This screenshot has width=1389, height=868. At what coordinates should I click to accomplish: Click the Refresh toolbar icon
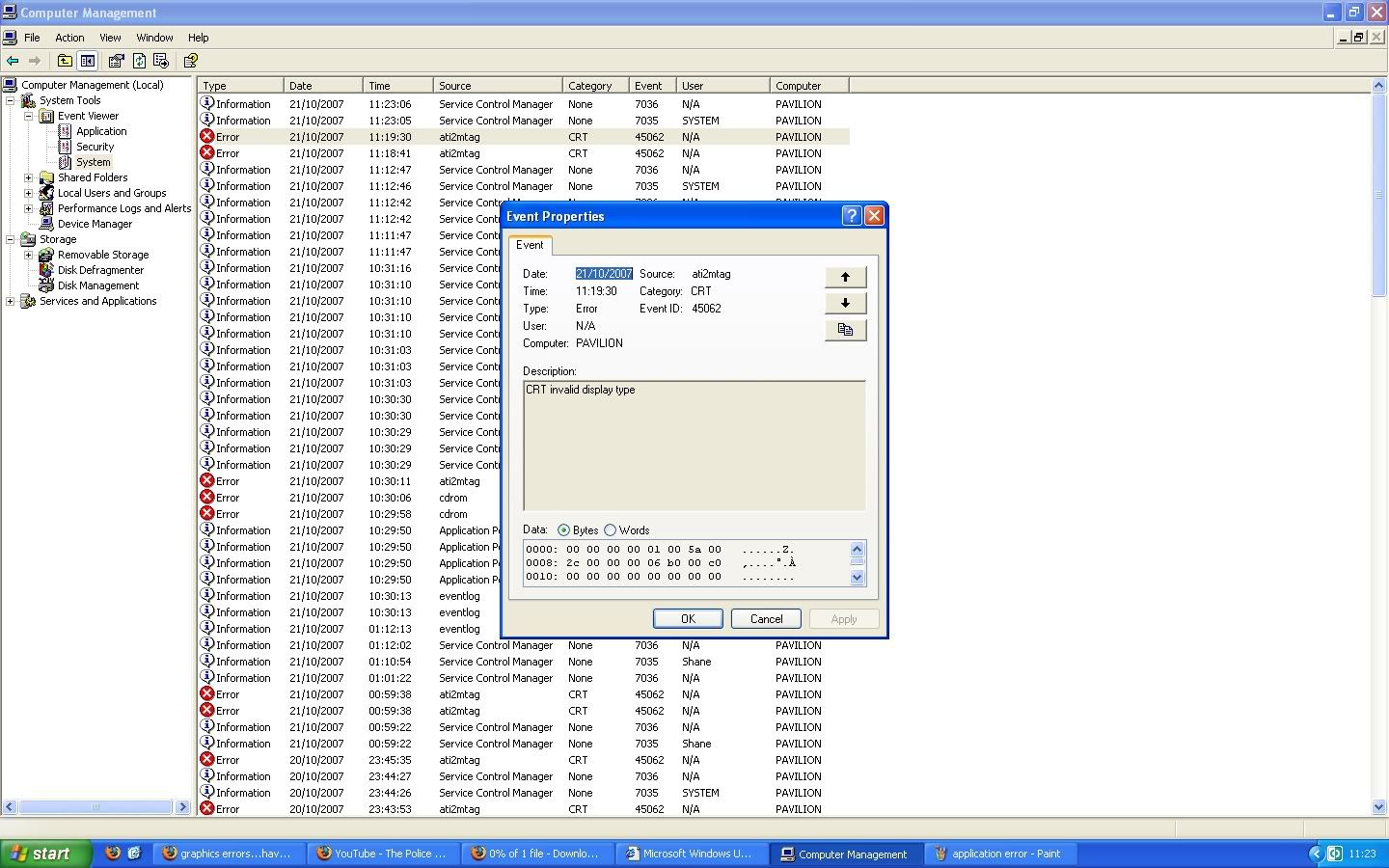pos(139,61)
